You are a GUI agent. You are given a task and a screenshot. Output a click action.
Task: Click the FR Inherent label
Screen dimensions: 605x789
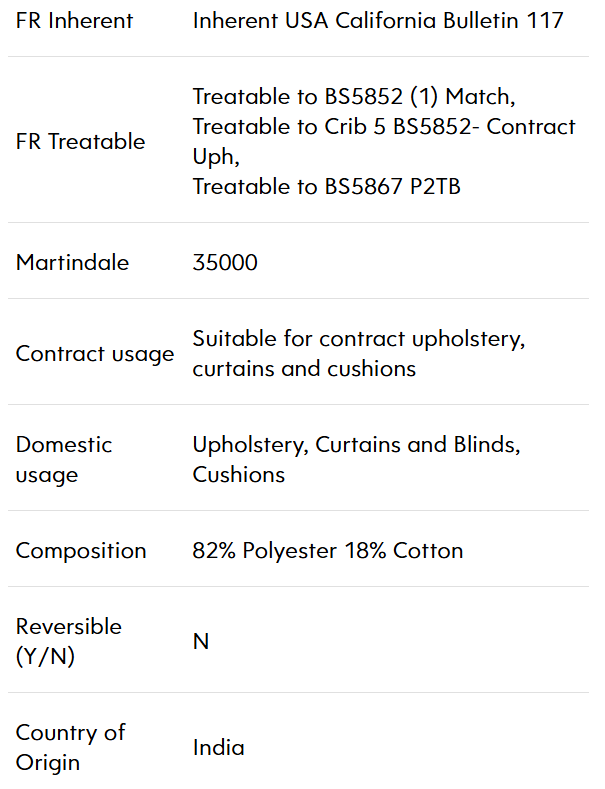74,21
